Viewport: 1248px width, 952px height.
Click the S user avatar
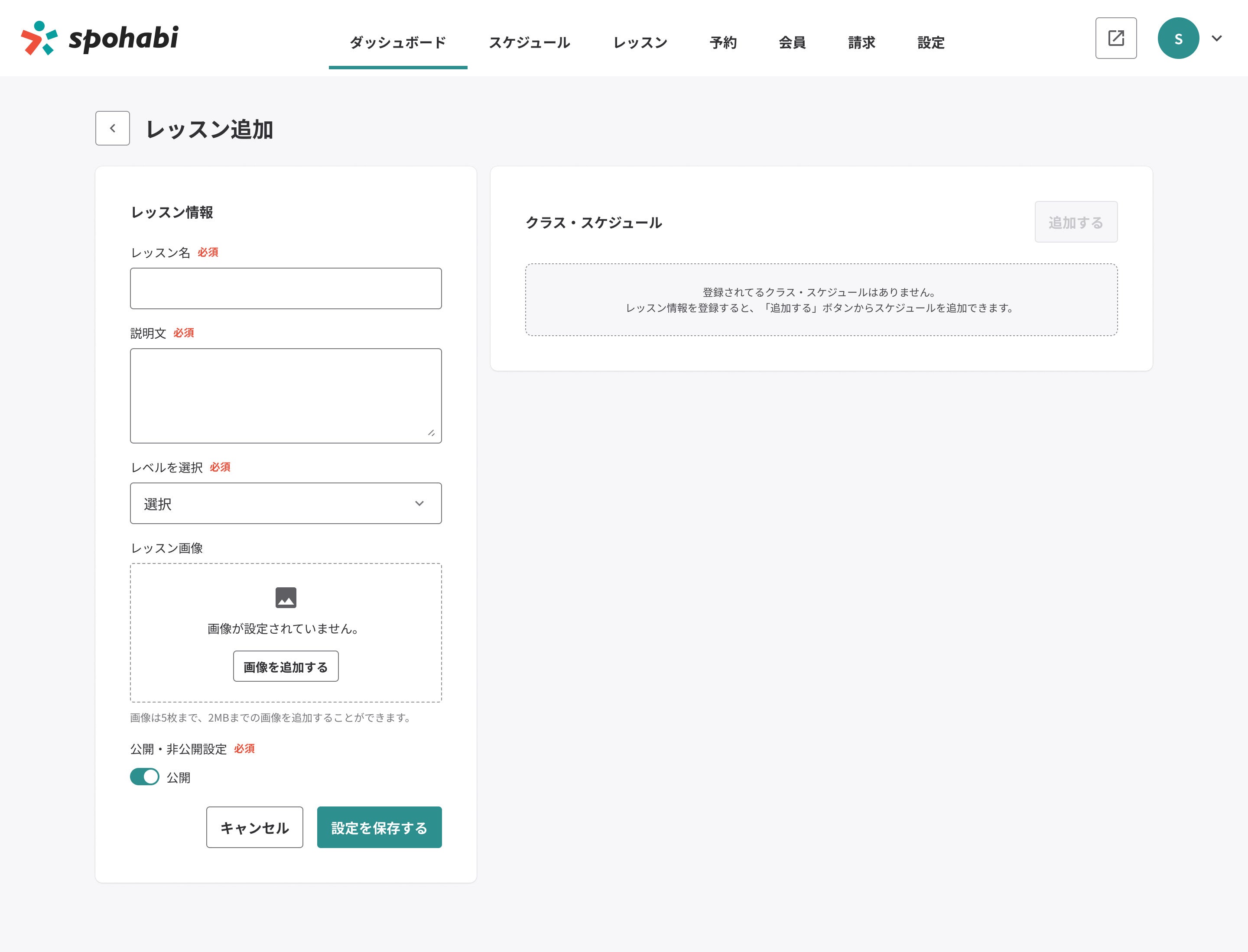click(x=1178, y=38)
